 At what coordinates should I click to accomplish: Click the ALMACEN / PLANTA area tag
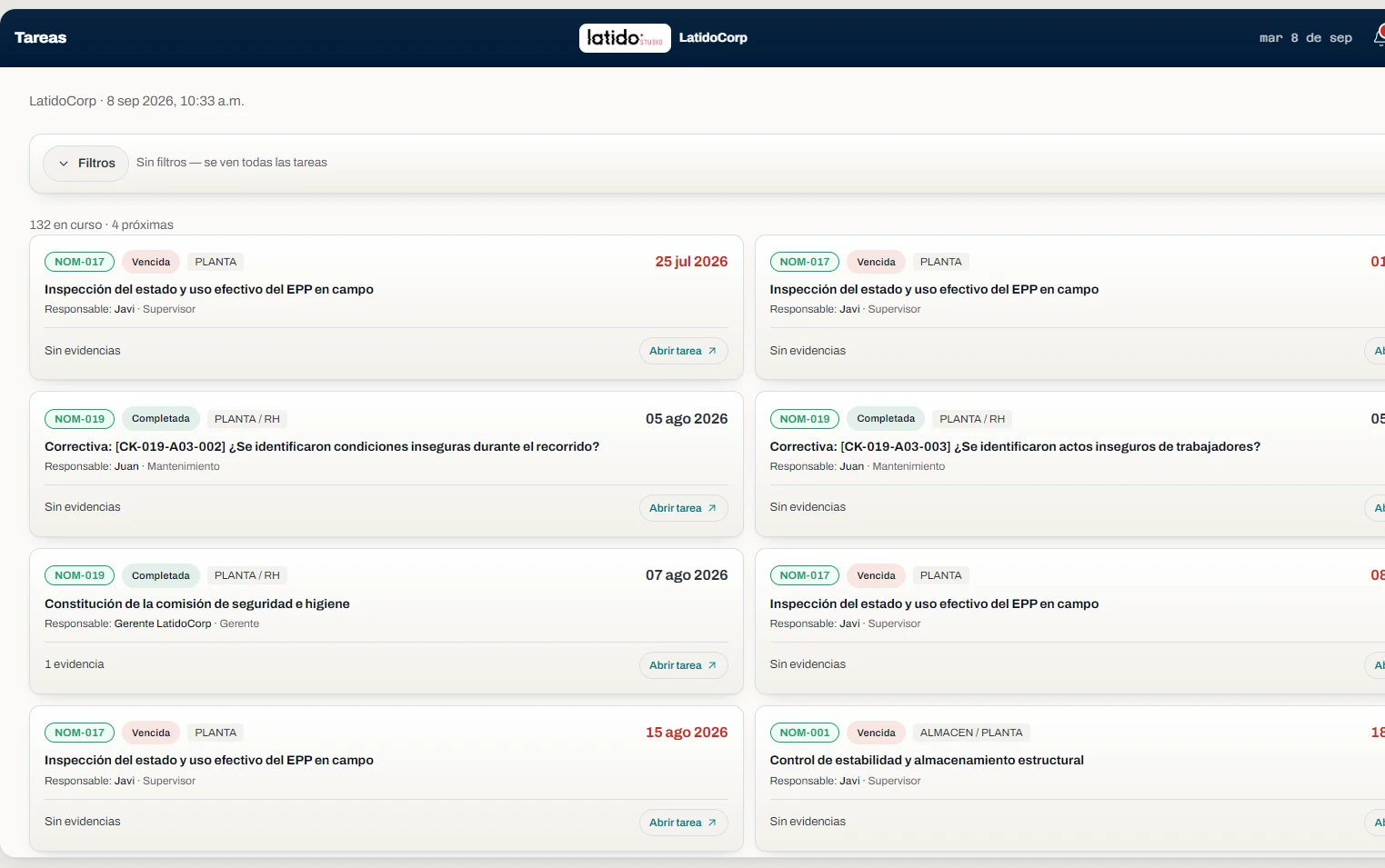971,733
